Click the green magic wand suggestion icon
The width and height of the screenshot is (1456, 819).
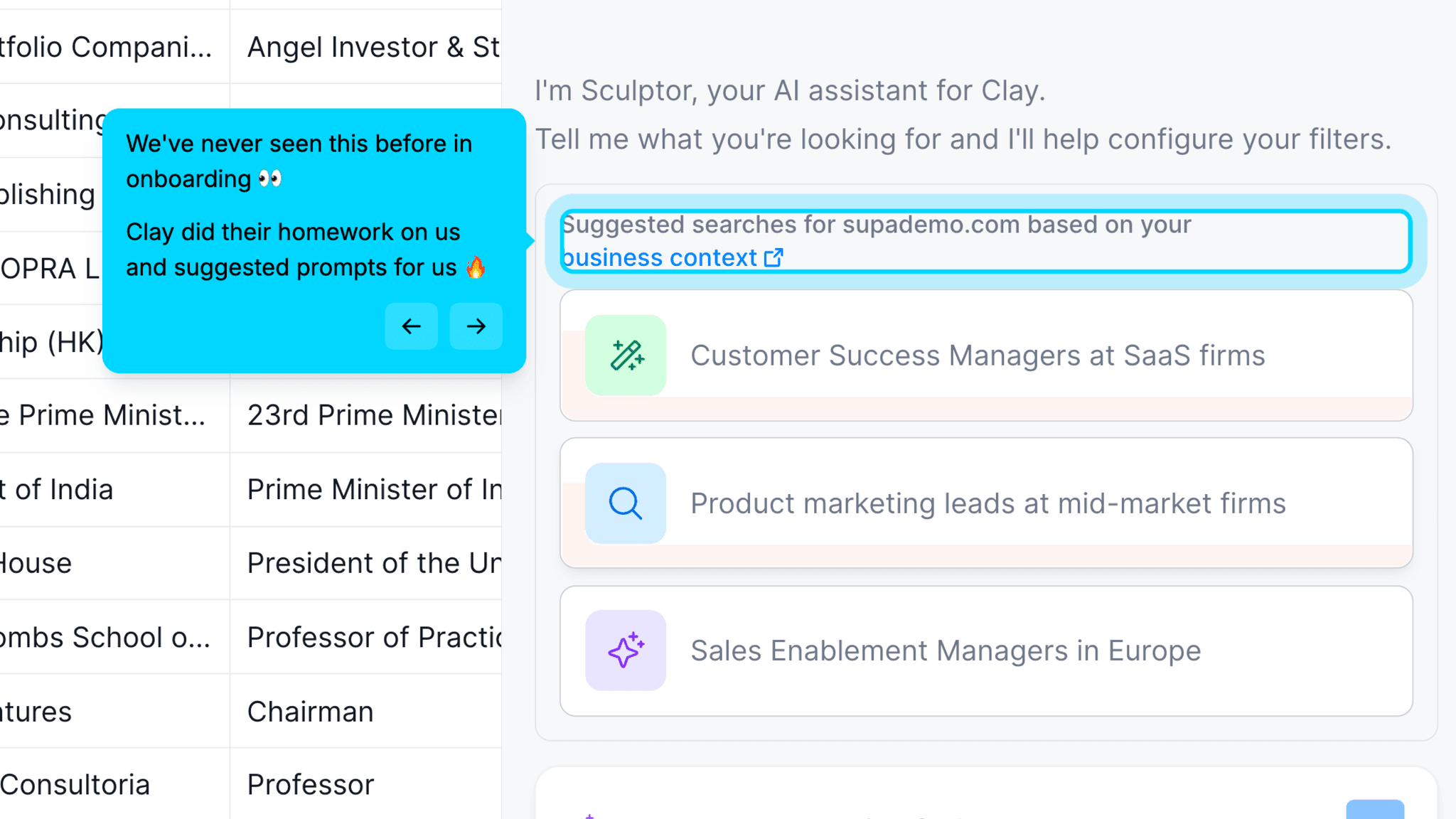tap(625, 355)
